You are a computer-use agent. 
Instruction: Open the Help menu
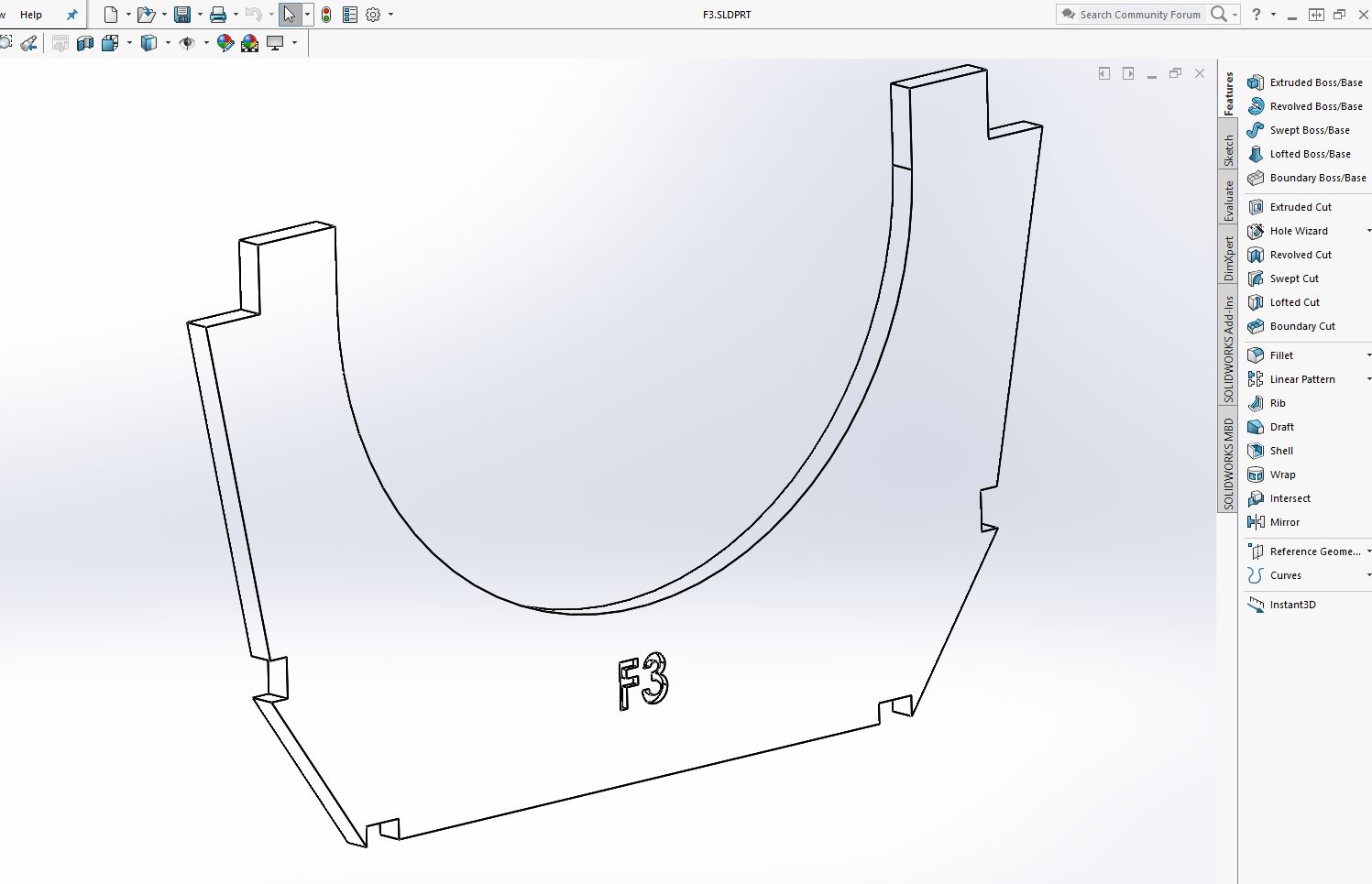(31, 15)
